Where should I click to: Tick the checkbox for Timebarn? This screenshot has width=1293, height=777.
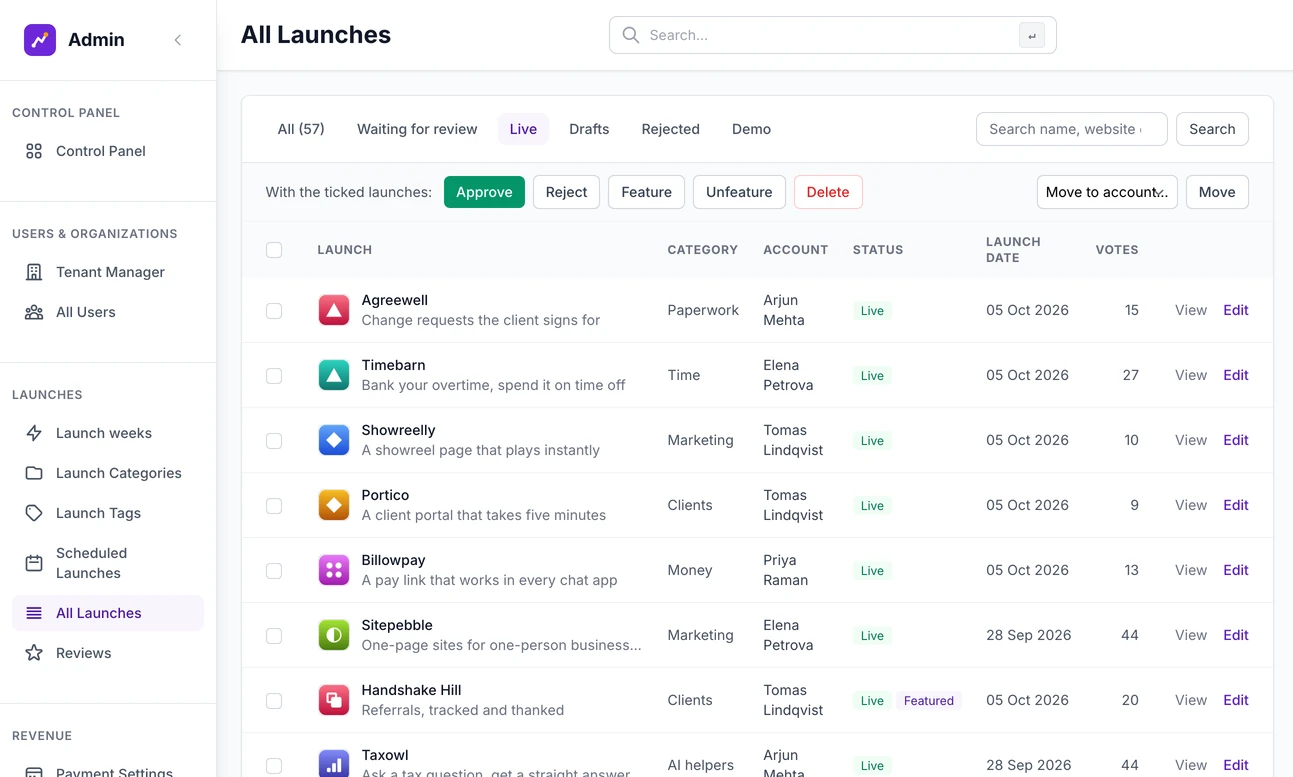click(x=274, y=376)
